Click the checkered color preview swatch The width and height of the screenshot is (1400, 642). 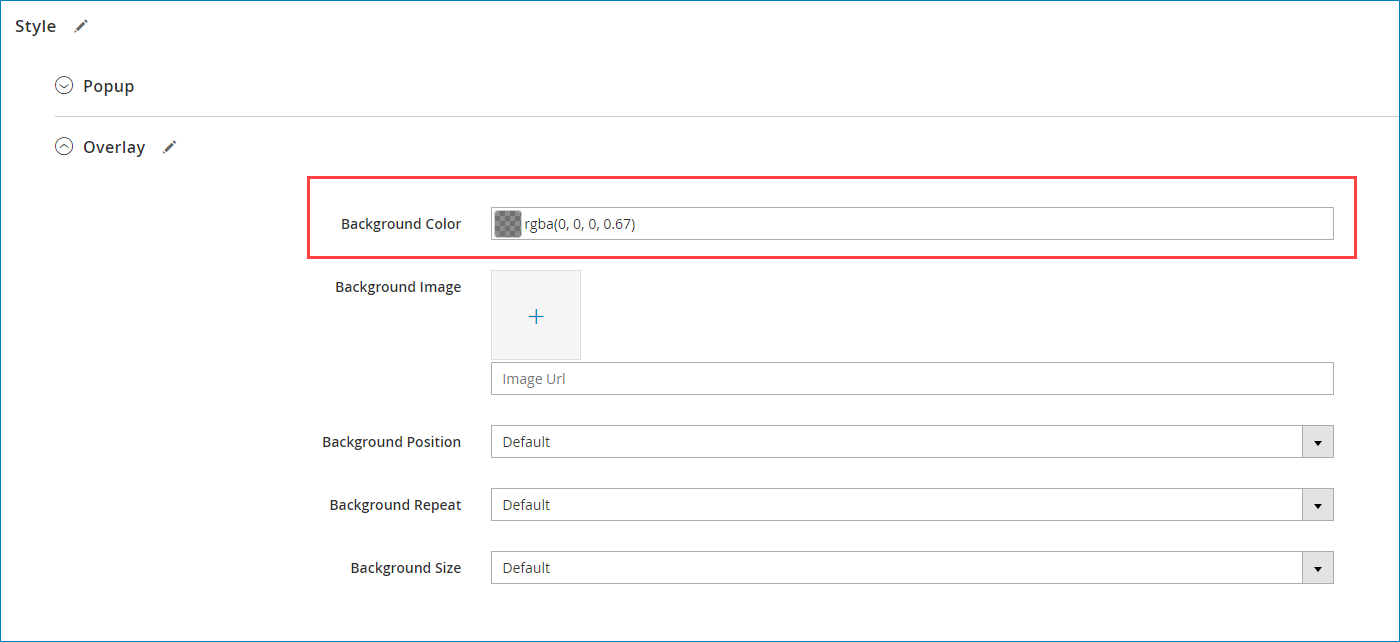(507, 223)
